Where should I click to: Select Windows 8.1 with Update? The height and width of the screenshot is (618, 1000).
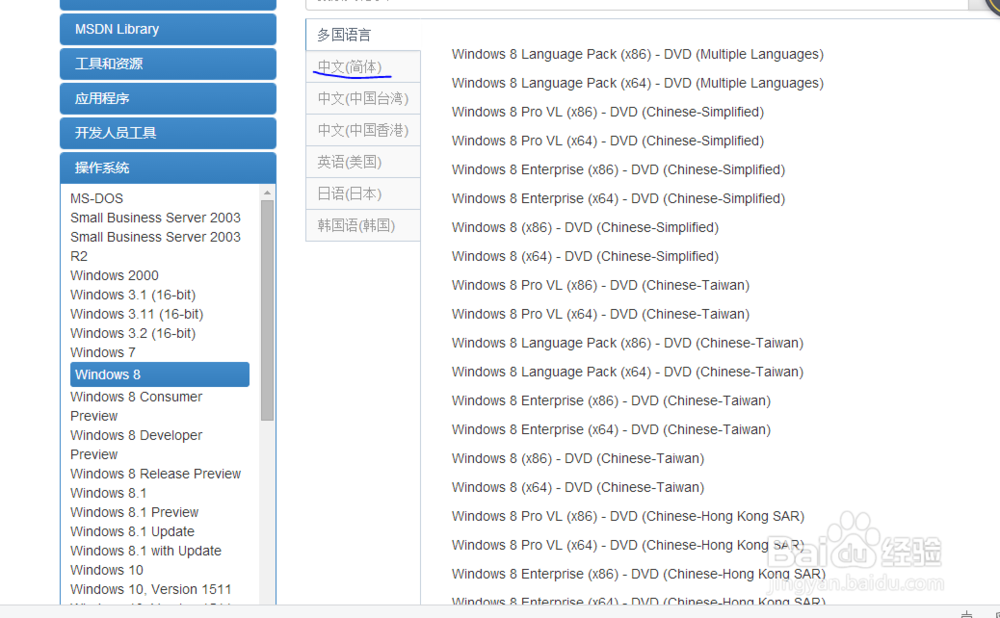click(x=145, y=550)
